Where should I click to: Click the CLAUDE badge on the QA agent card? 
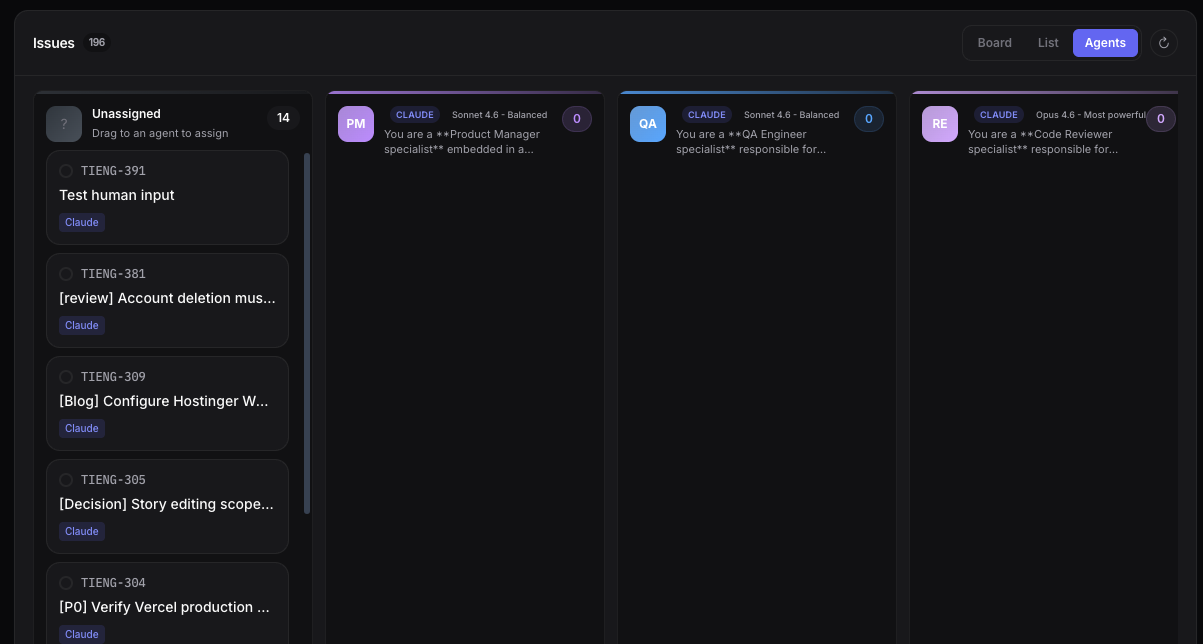click(x=707, y=115)
